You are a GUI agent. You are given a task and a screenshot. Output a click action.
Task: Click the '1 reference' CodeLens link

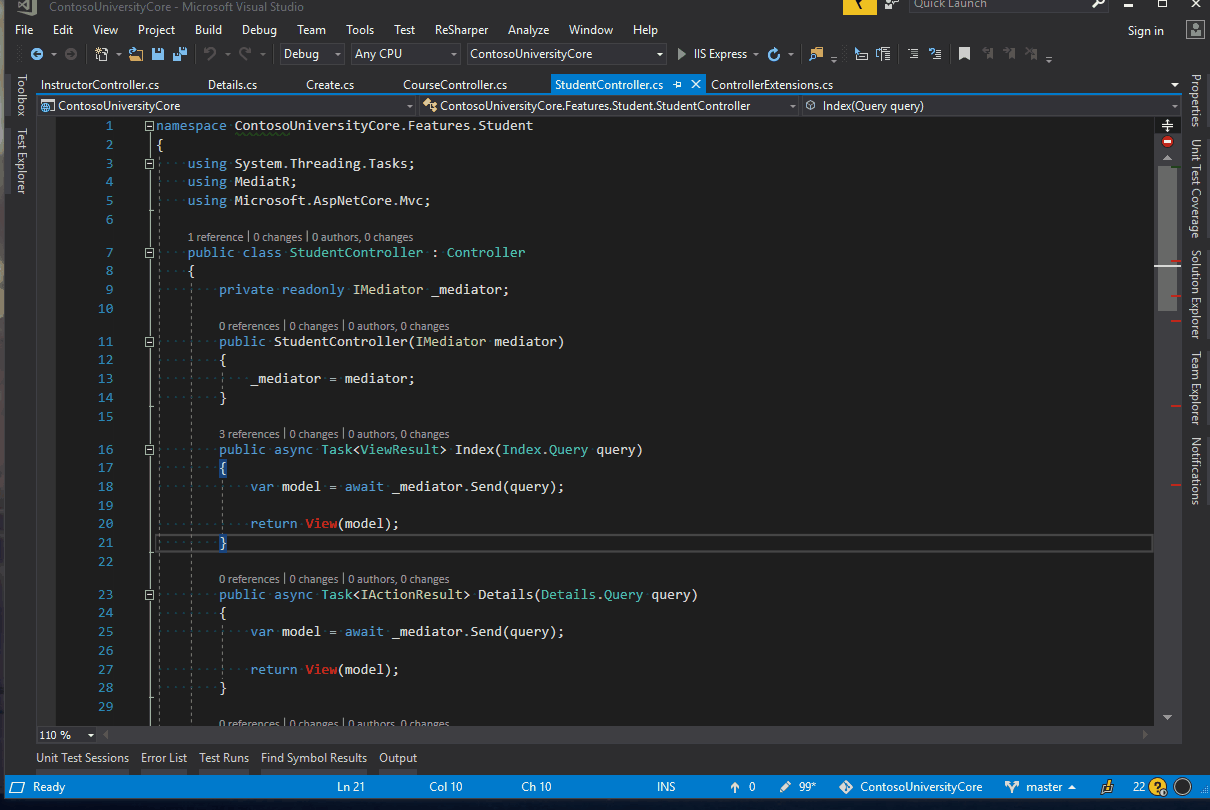coord(215,237)
